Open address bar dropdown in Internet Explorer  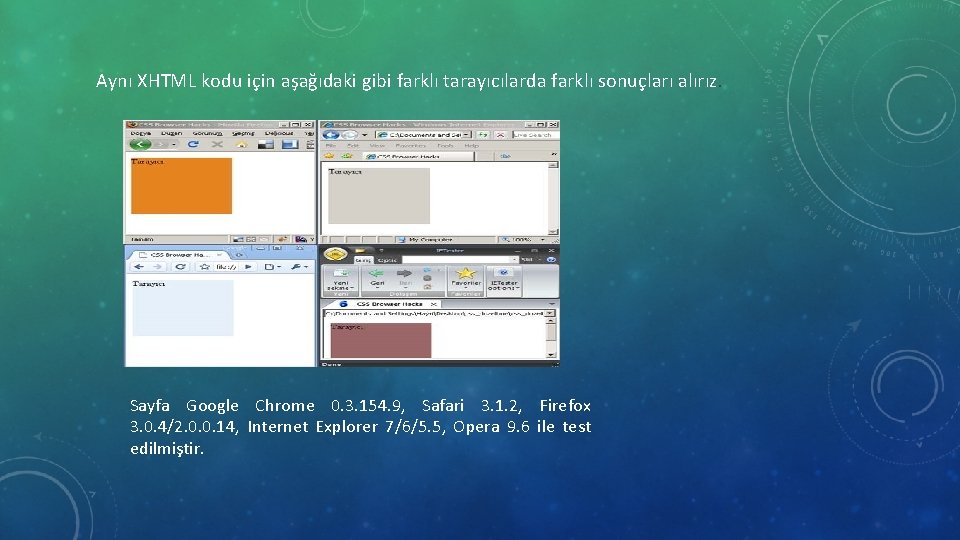tap(468, 135)
